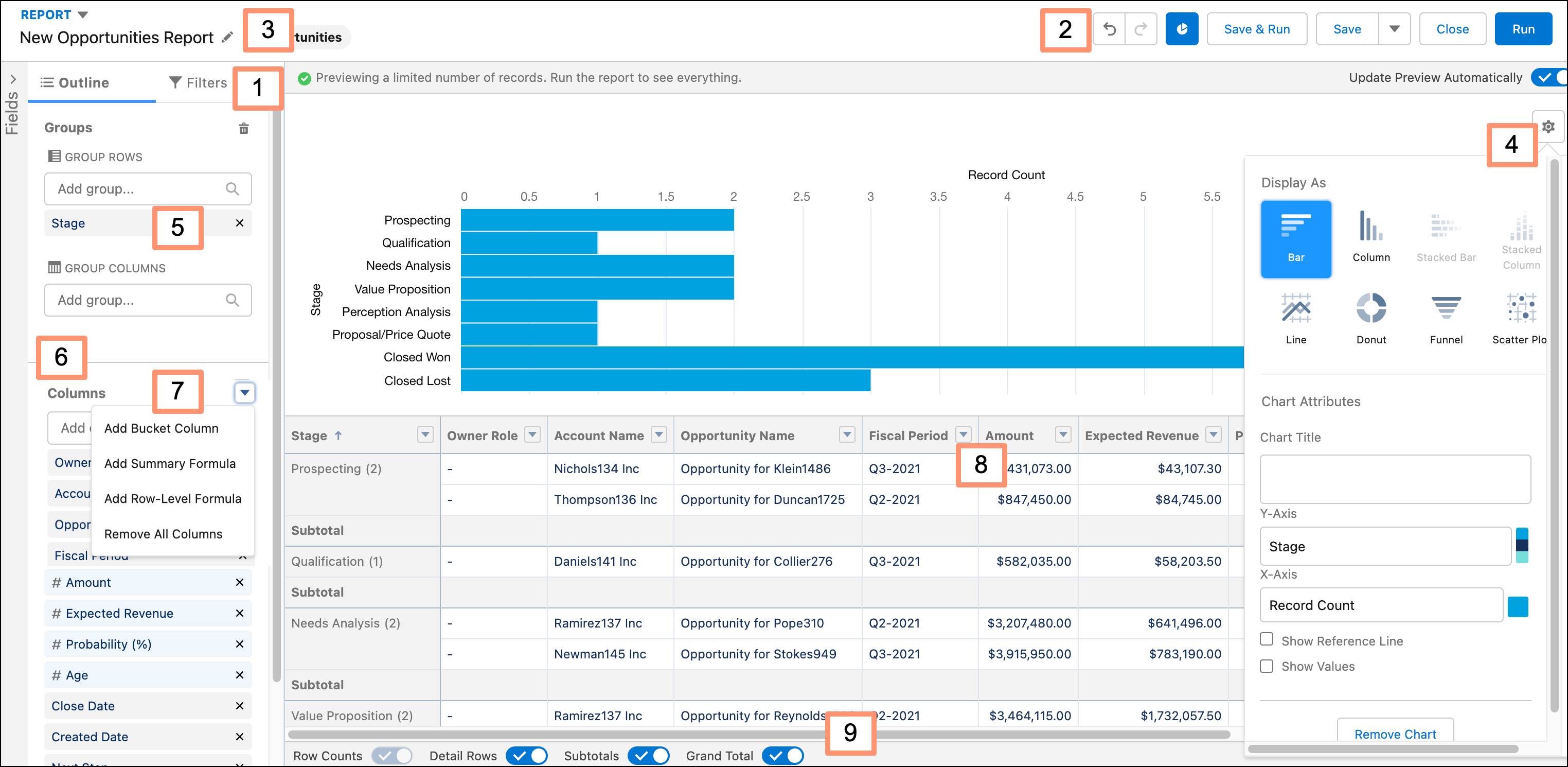Screen dimensions: 1568x767
Task: Click the Outline tab
Action: click(x=75, y=82)
